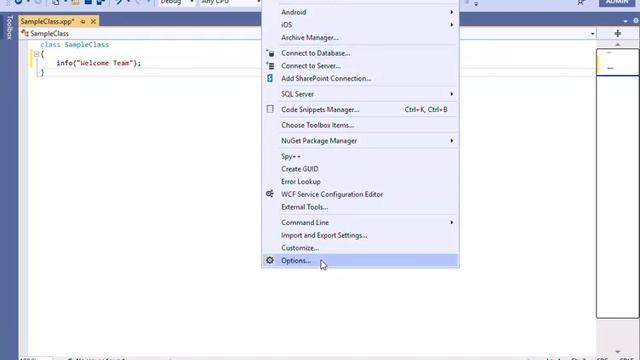The image size is (640, 360).
Task: Launch Spy++ from the menu
Action: 360,156
